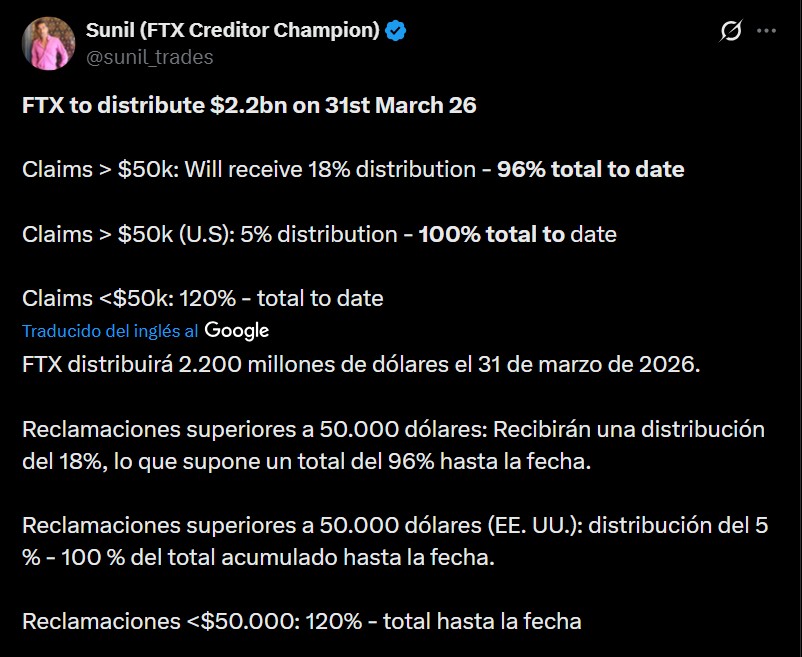
Task: Click the blue verified badge
Action: (396, 31)
